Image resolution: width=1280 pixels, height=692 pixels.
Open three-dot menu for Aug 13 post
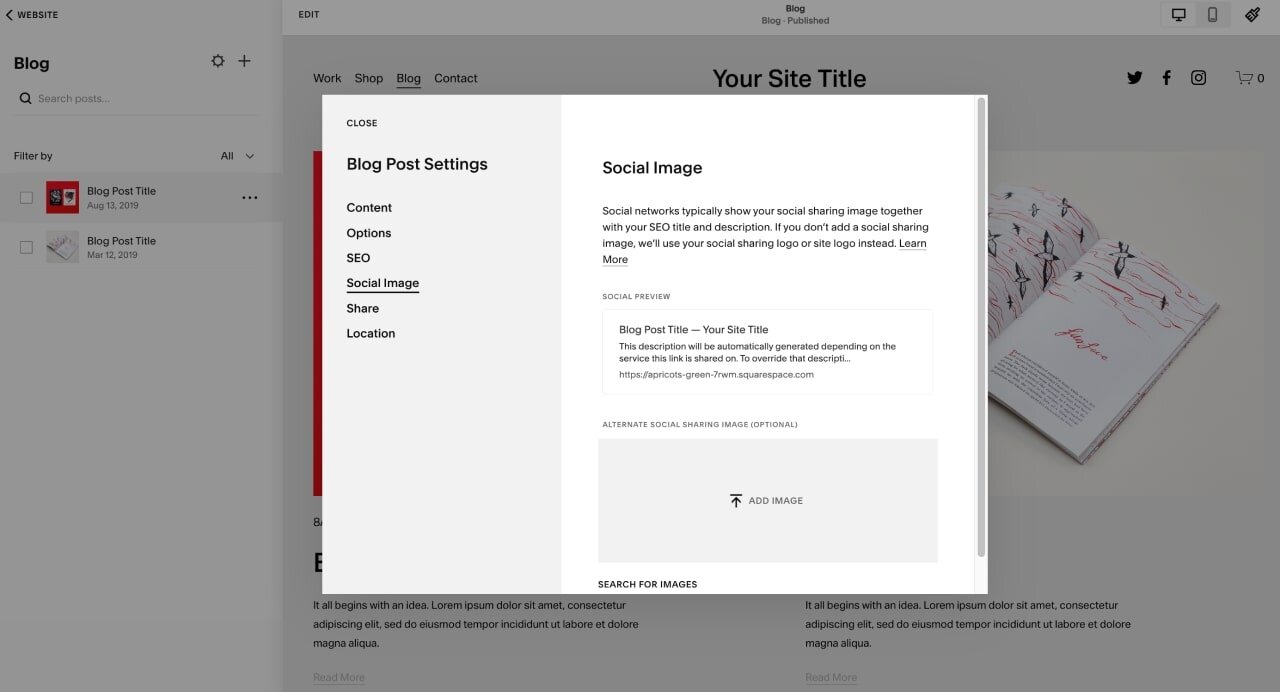point(250,198)
